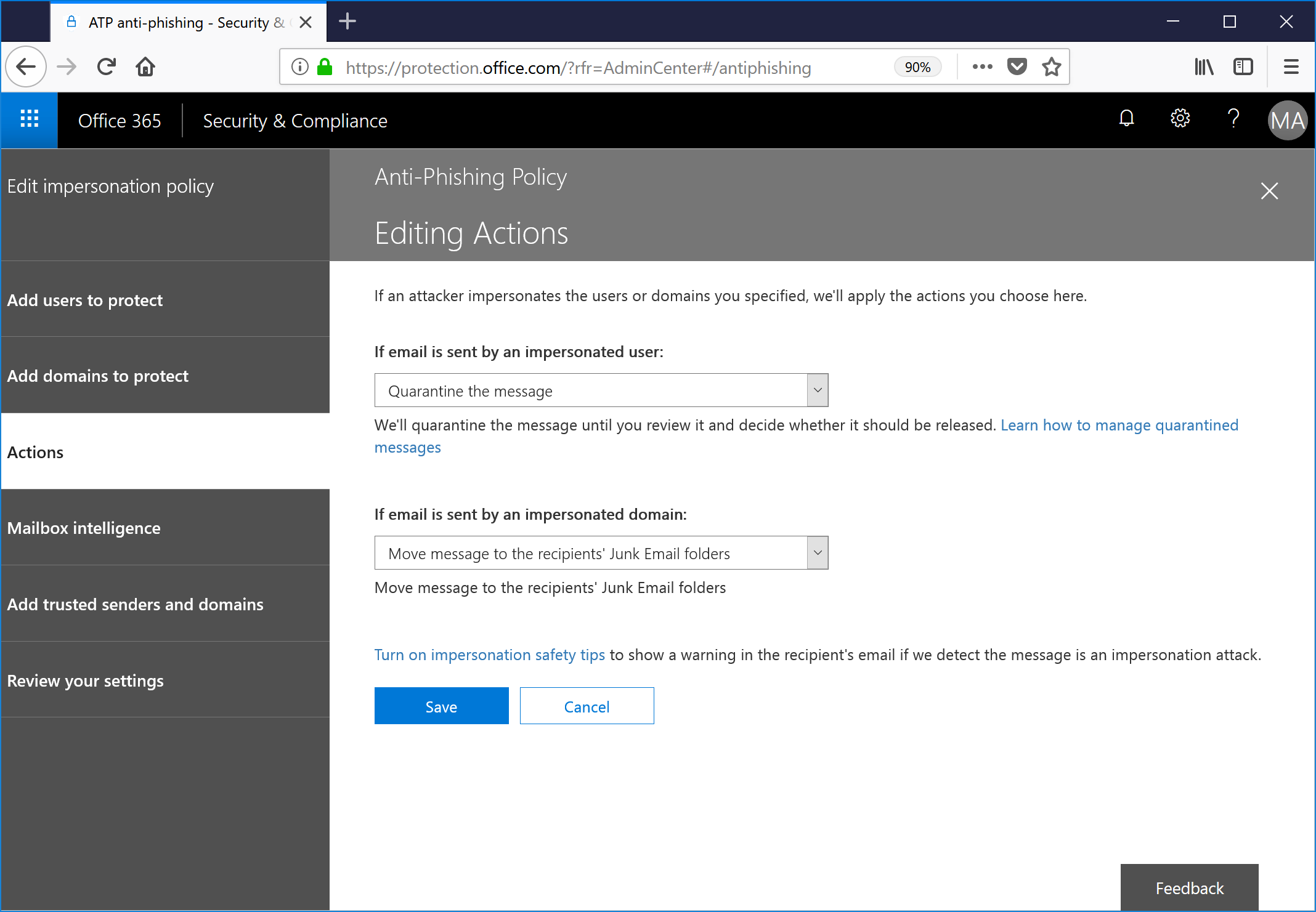Click the MA account avatar
Viewport: 1316px width, 912px height.
tap(1287, 120)
